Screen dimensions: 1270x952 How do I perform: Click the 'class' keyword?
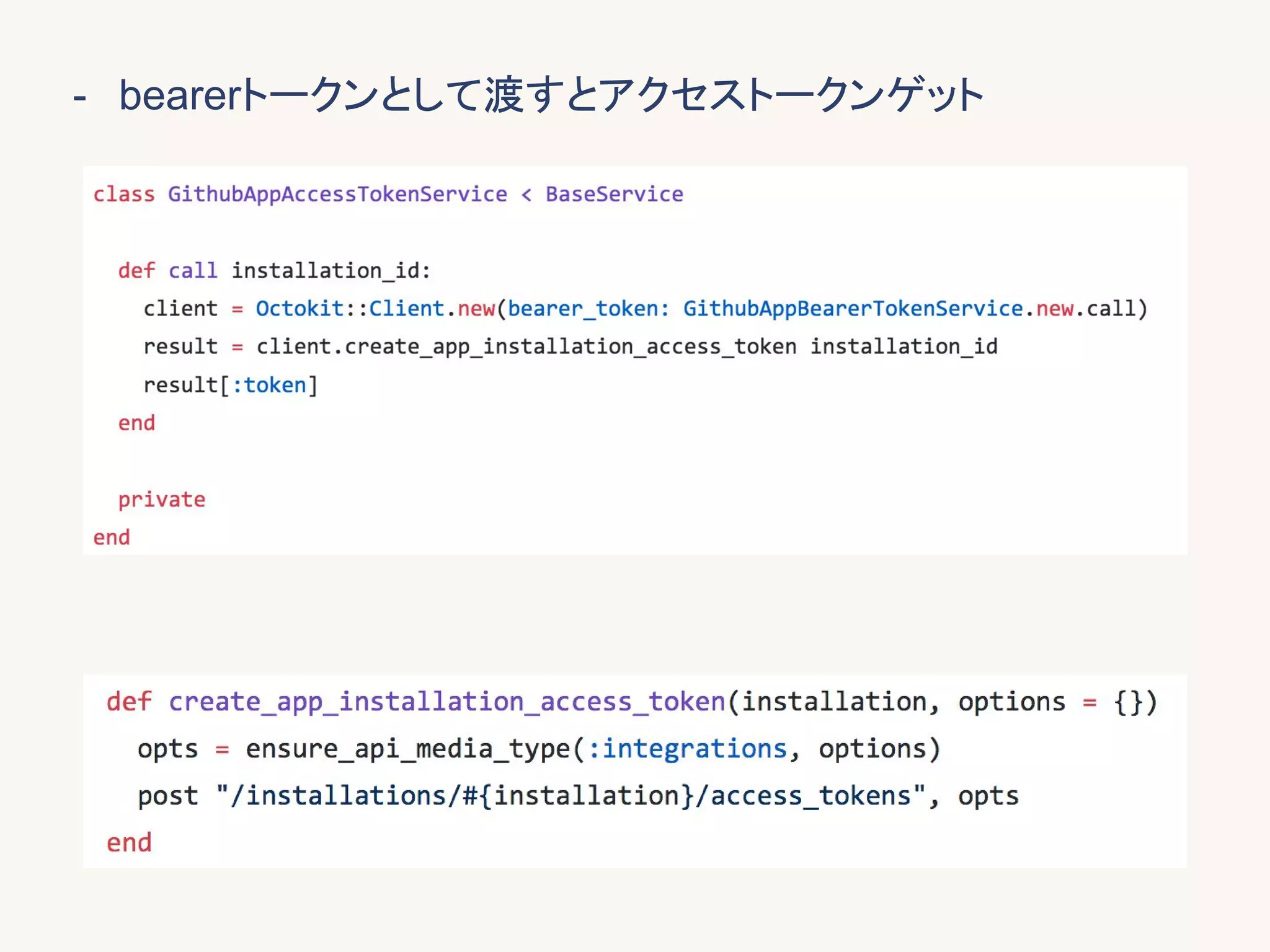pyautogui.click(x=124, y=194)
